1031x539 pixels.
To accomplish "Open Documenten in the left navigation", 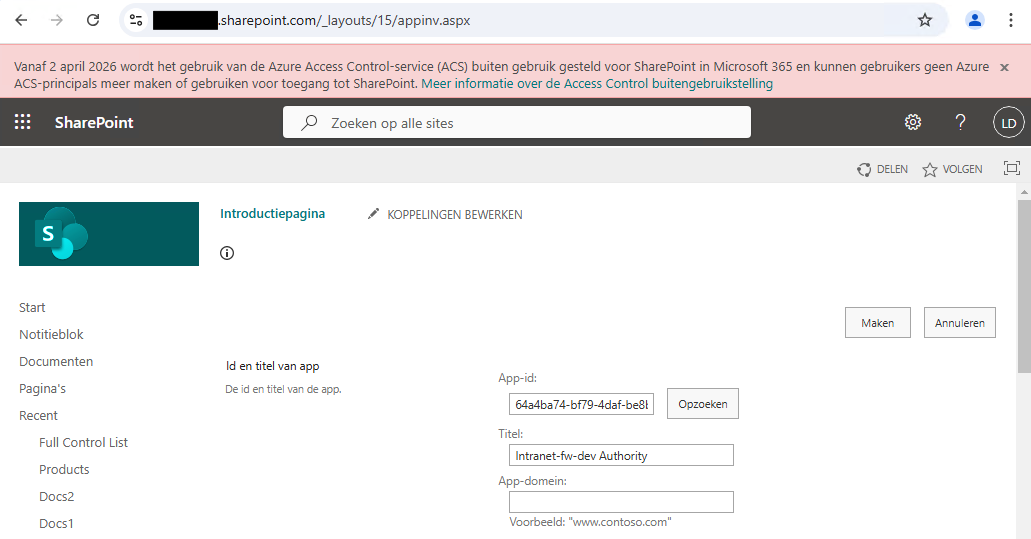I will click(56, 361).
